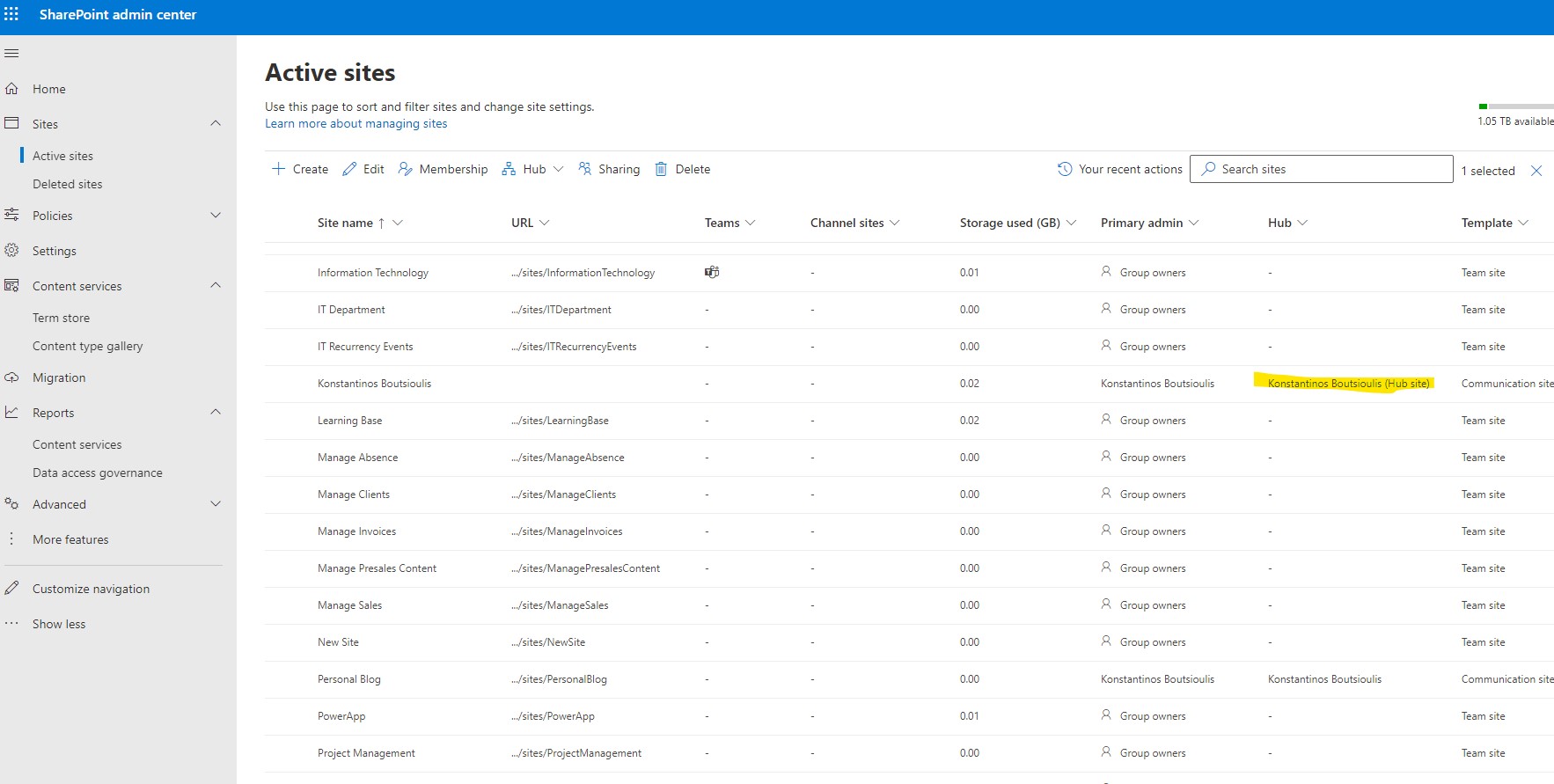Select the IT Recurrency Events site name
The height and width of the screenshot is (784, 1554).
pyautogui.click(x=365, y=347)
